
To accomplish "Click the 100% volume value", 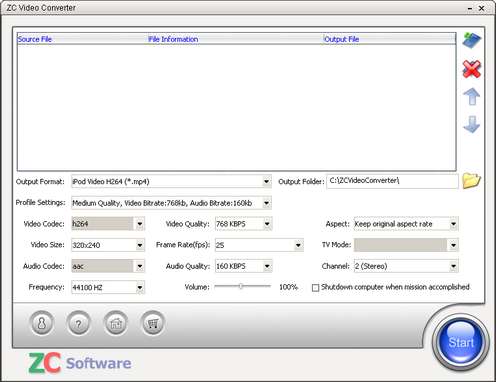I will 288,287.
